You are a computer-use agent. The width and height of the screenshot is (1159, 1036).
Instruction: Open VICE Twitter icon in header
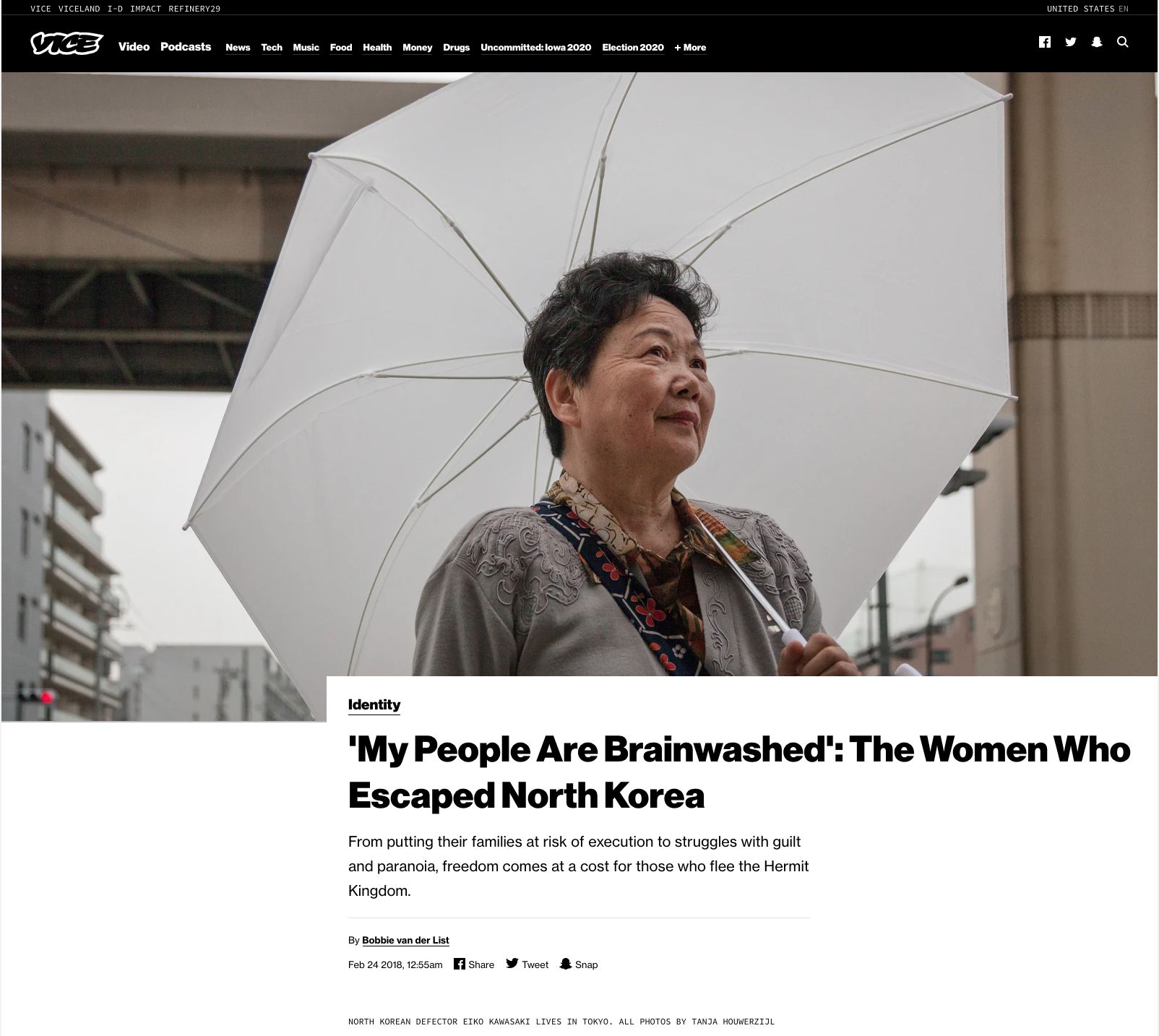[1071, 42]
